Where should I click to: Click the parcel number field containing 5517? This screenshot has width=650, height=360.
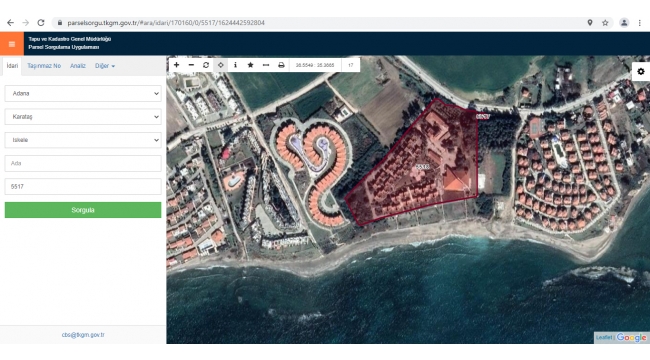[x=83, y=187]
